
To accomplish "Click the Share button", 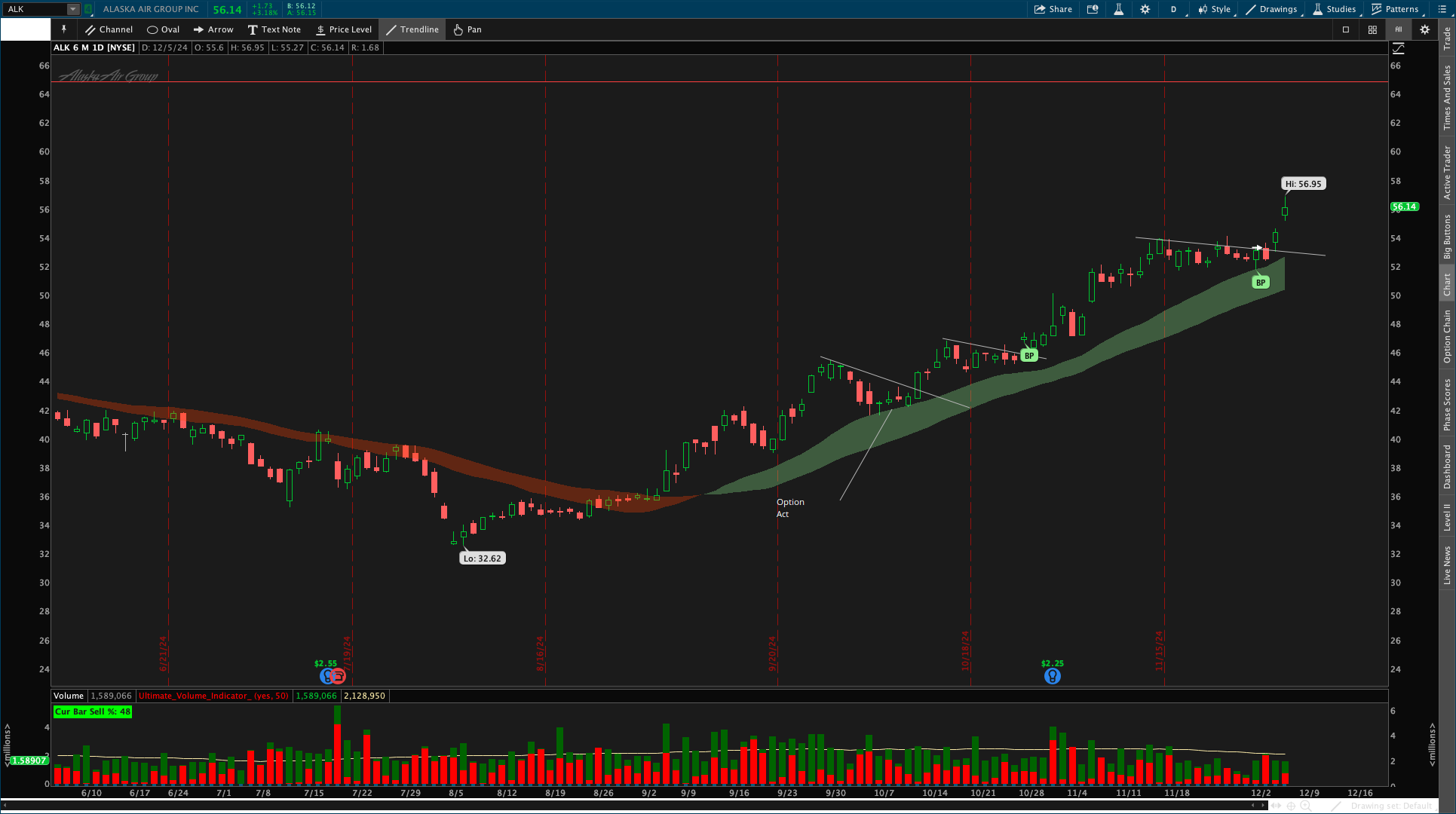I will coord(1053,9).
